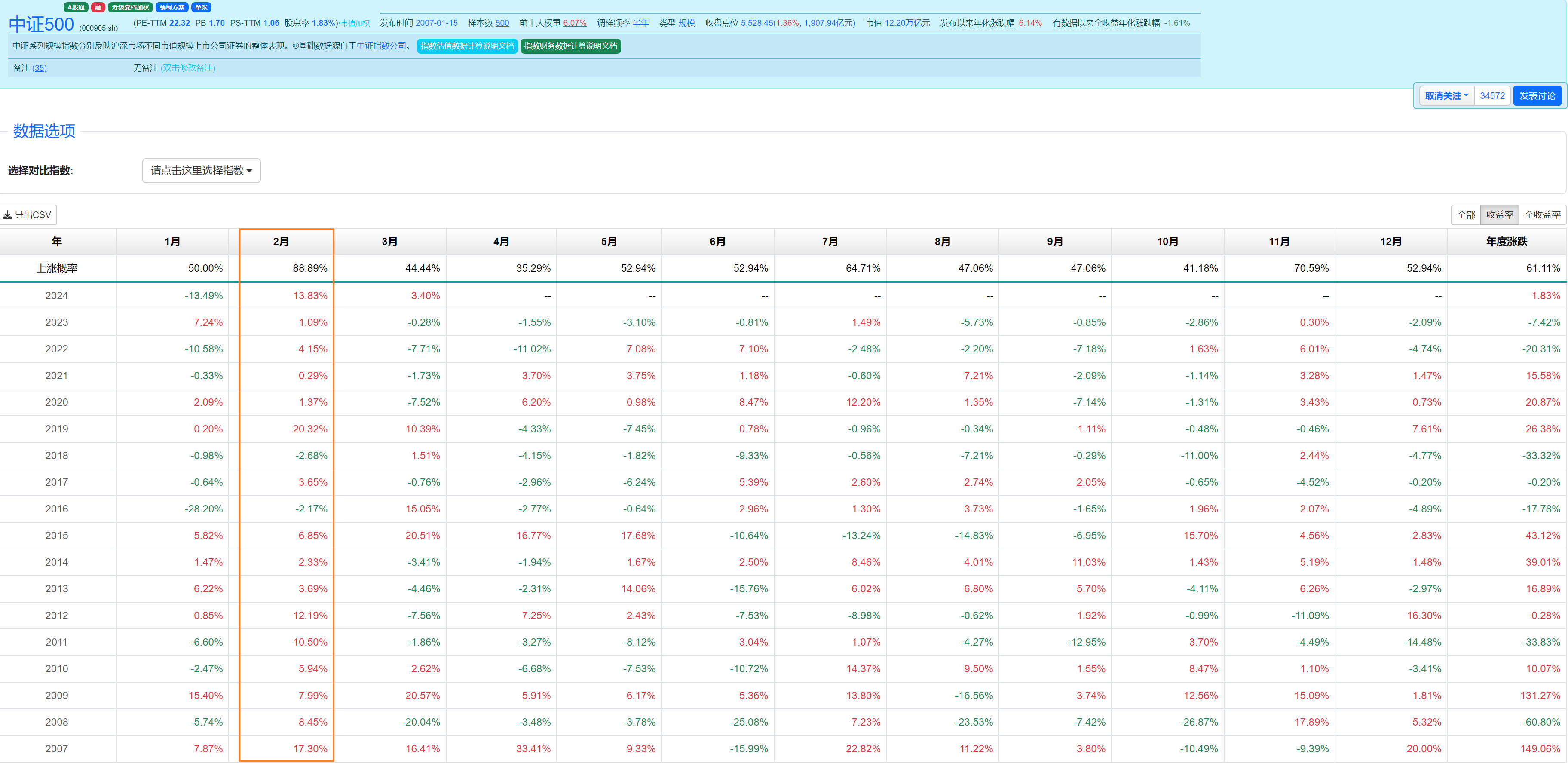Open the 编制方案 blue badge
The image size is (1568, 763).
point(171,7)
